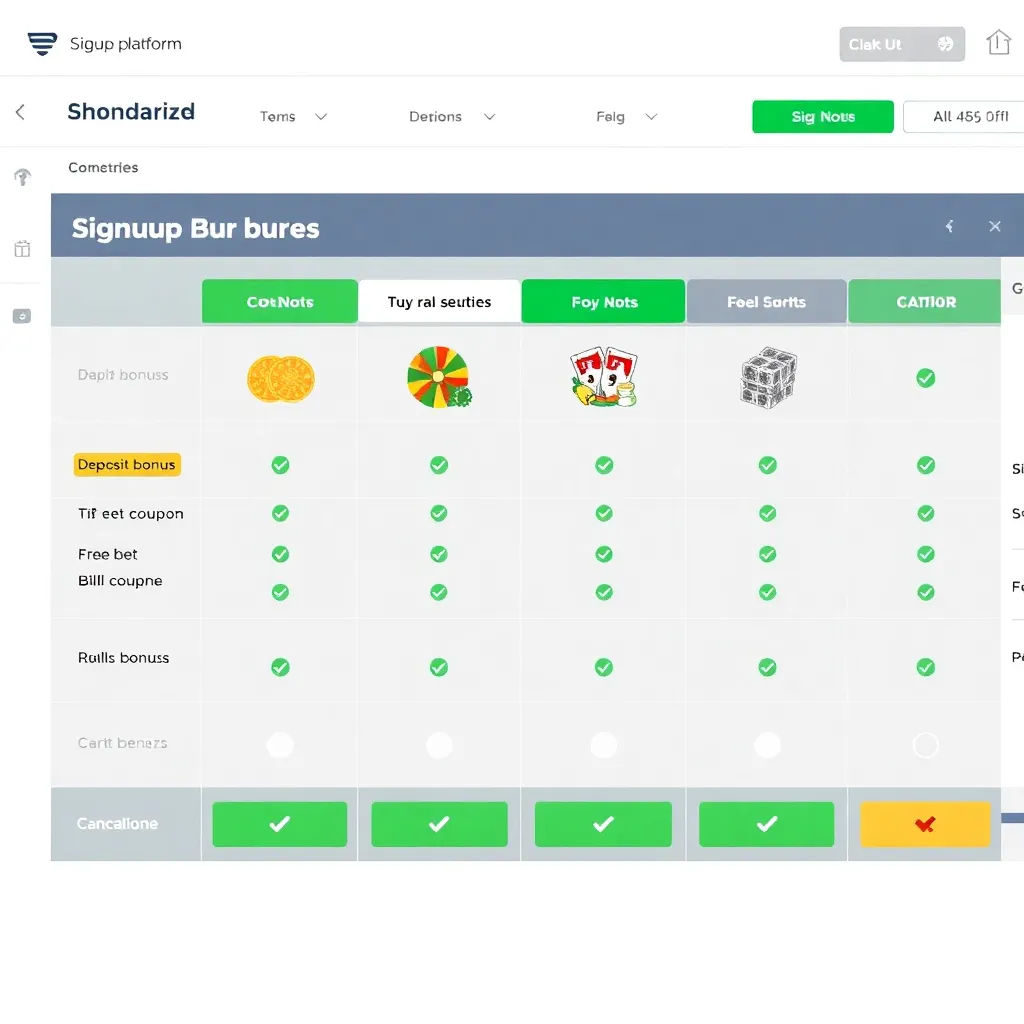Select empty Carit benezs circle under CATIIOR
Screen dimensions: 1024x1024
[926, 745]
